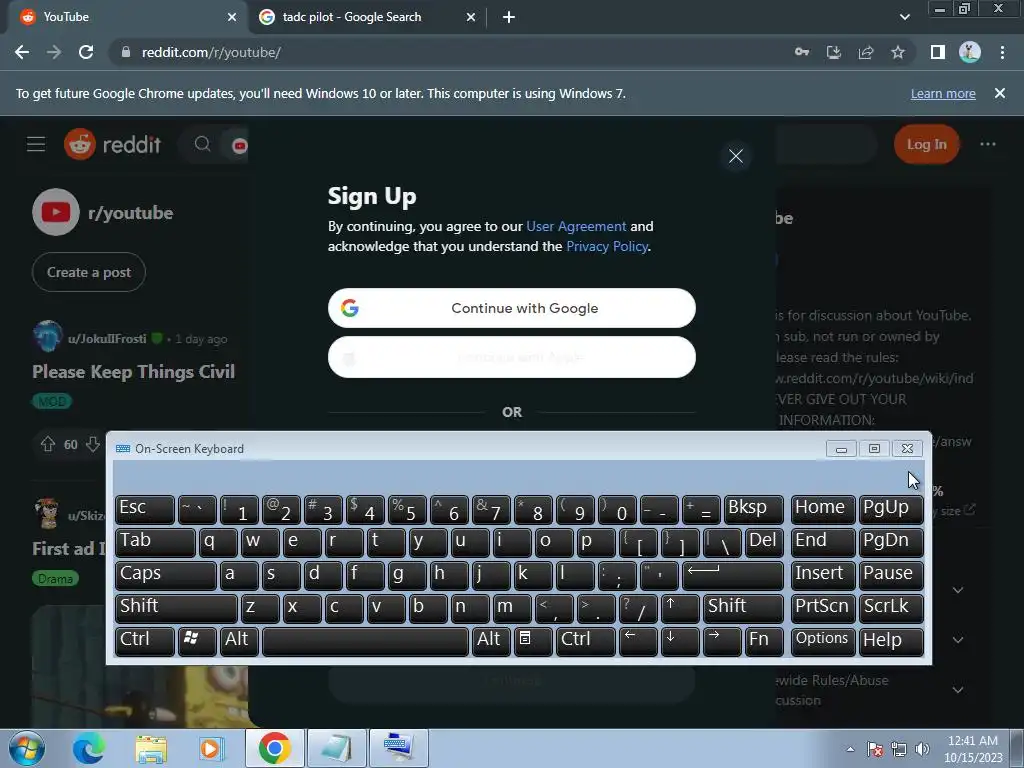
Task: Click the Windows Start button
Action: click(x=26, y=748)
